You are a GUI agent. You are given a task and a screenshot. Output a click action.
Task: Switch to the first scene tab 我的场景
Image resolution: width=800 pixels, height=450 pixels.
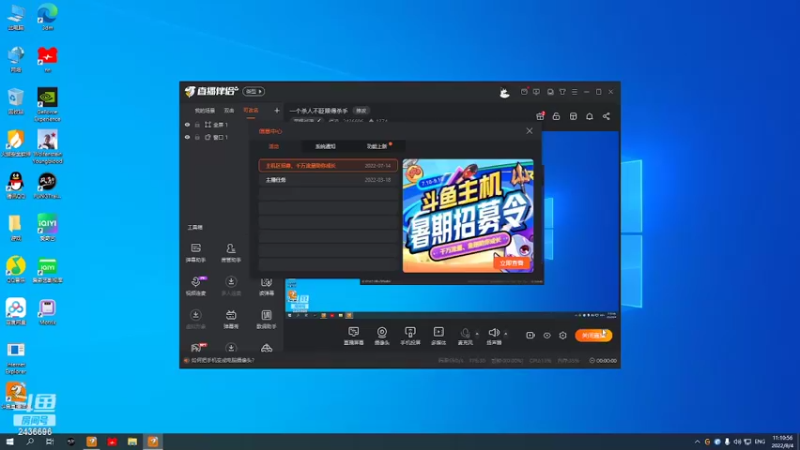(x=205, y=110)
